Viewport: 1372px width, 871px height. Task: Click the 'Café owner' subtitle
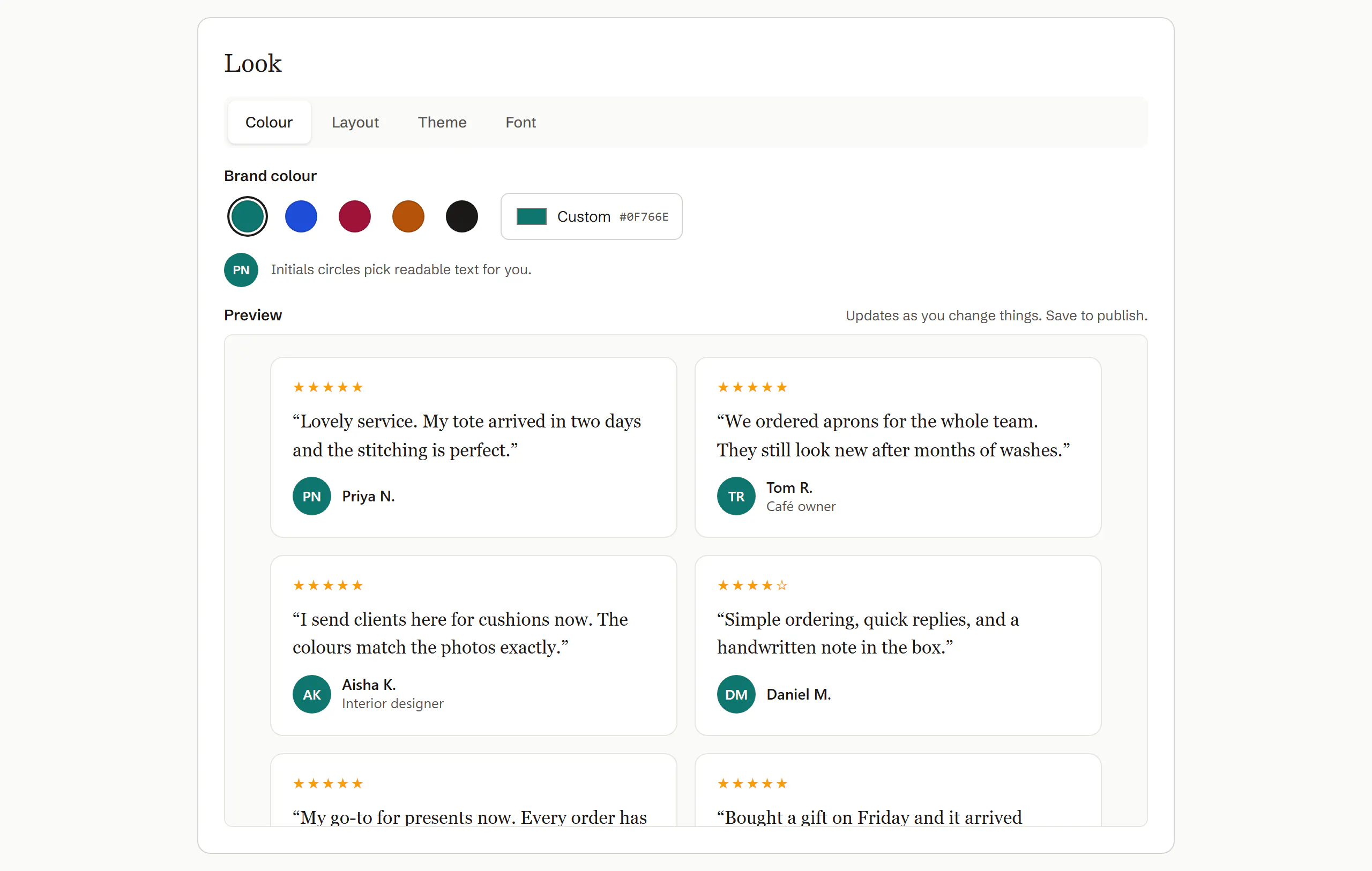pyautogui.click(x=801, y=506)
